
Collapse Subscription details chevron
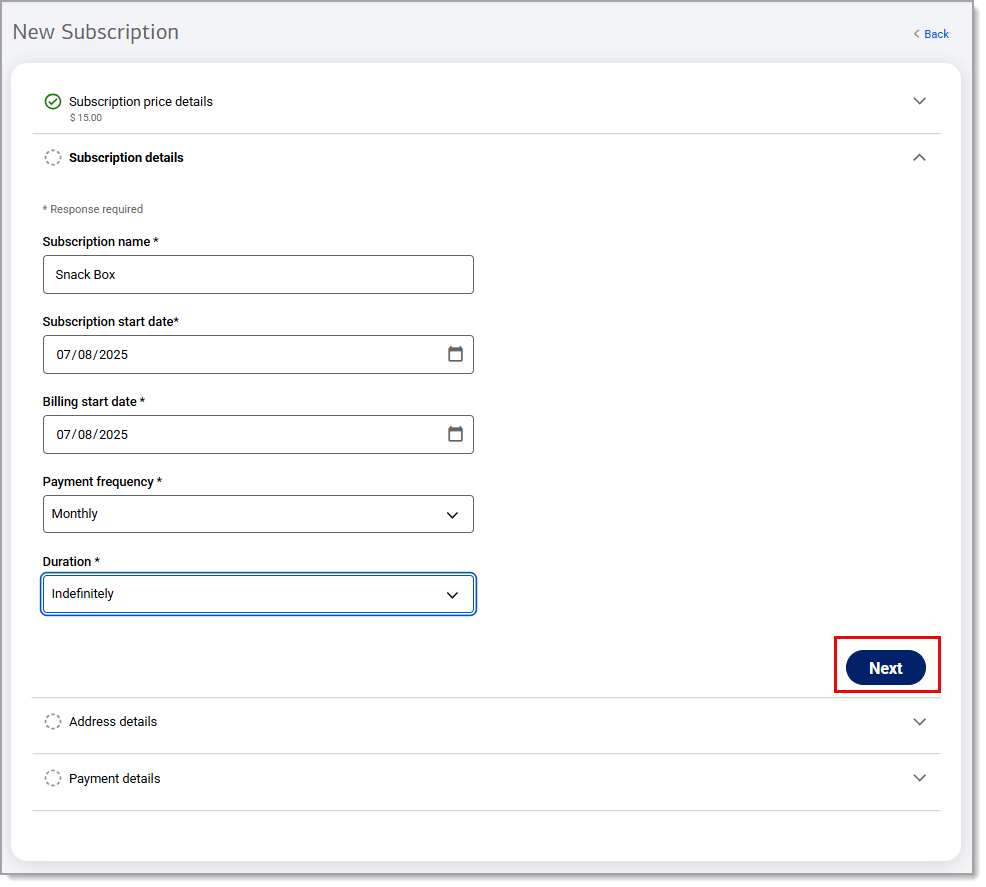[x=919, y=158]
